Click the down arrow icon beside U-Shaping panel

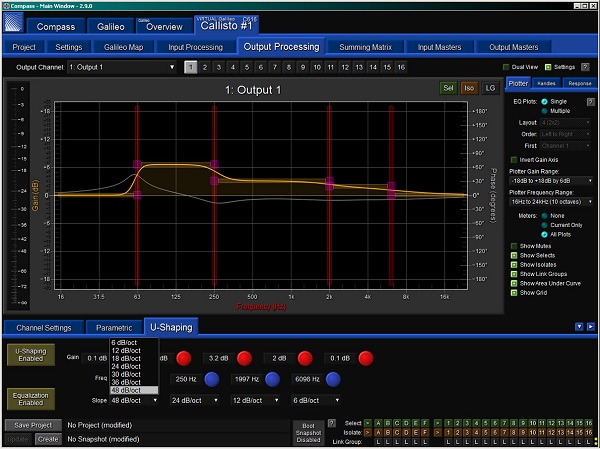[x=579, y=327]
